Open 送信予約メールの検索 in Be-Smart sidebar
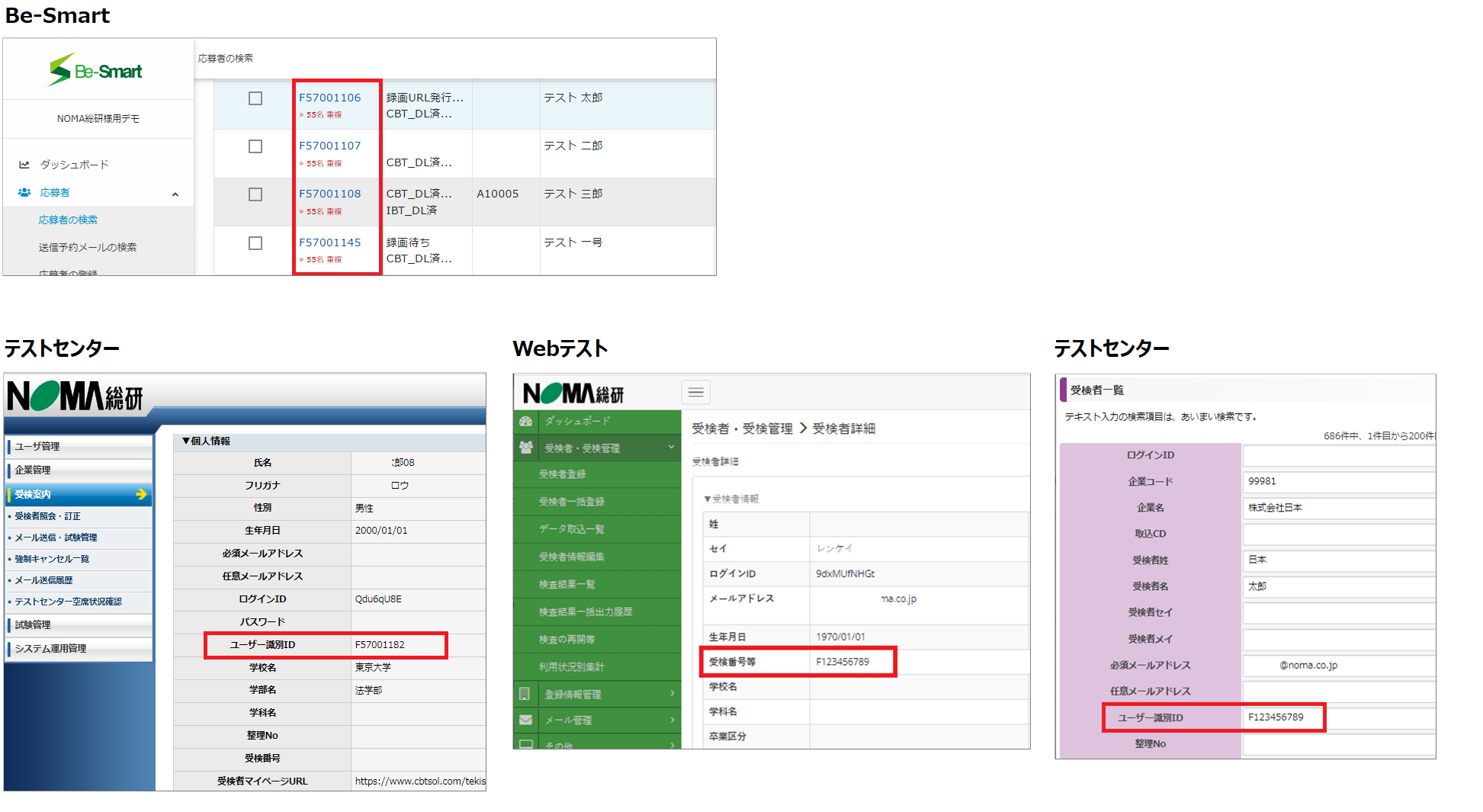Image resolution: width=1483 pixels, height=812 pixels. pos(88,247)
